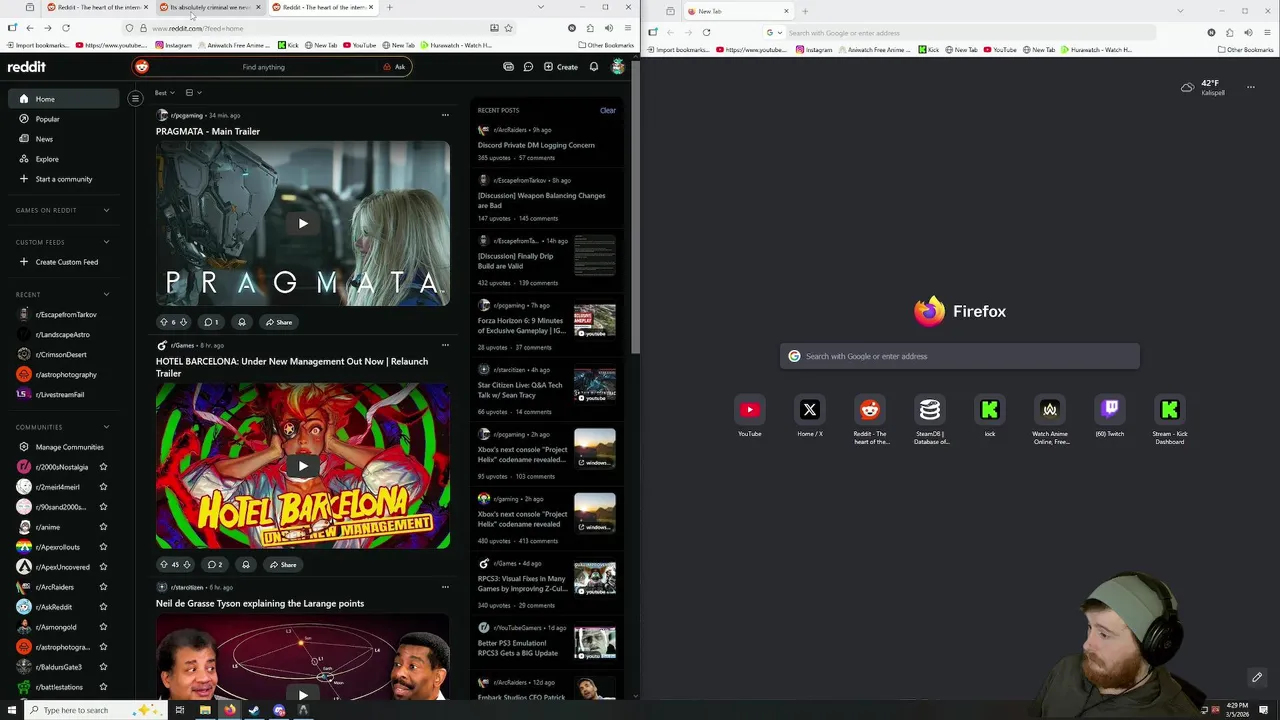Open the Best sort dropdown
Screen dimensions: 1280x720
point(165,93)
